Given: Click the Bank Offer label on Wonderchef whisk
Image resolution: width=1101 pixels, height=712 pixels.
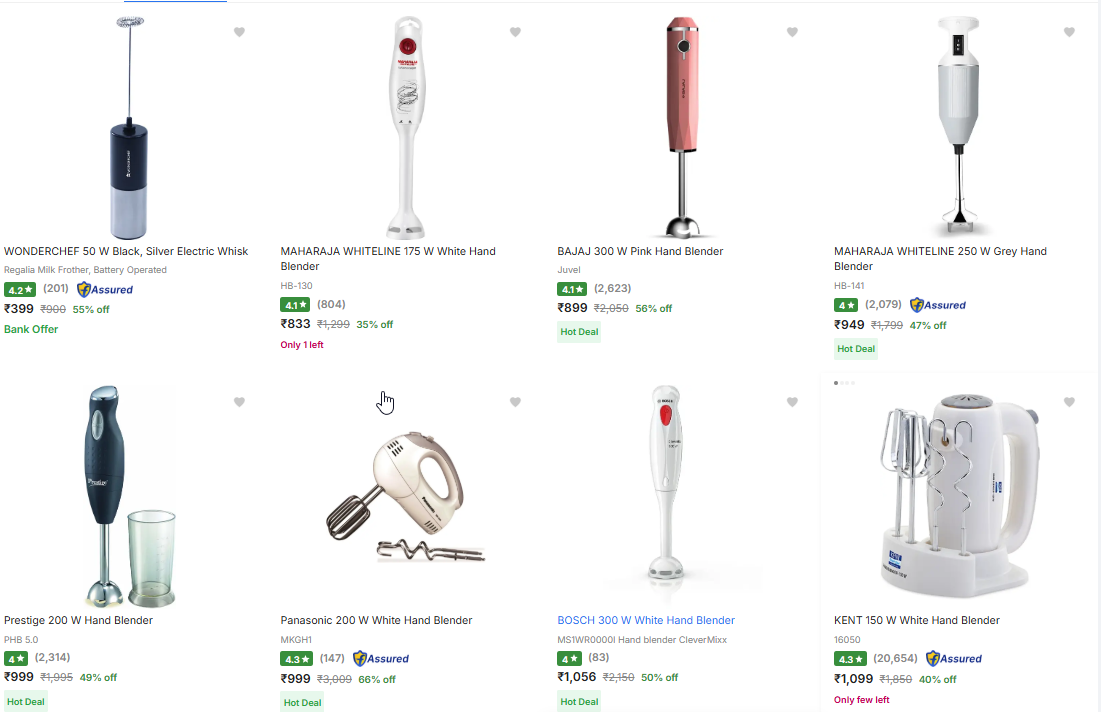Looking at the screenshot, I should 31,329.
